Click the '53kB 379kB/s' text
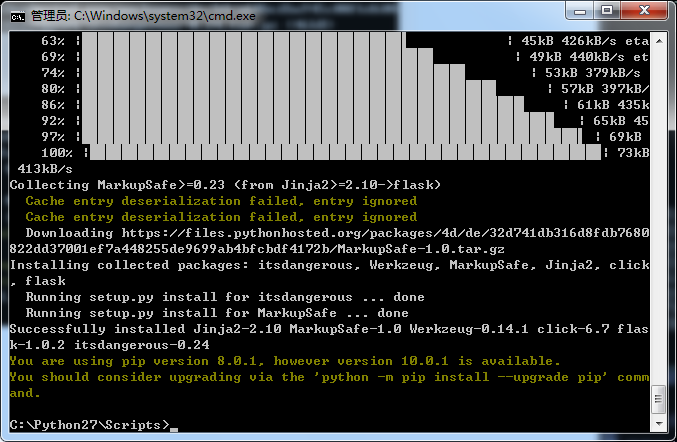 pos(593,73)
